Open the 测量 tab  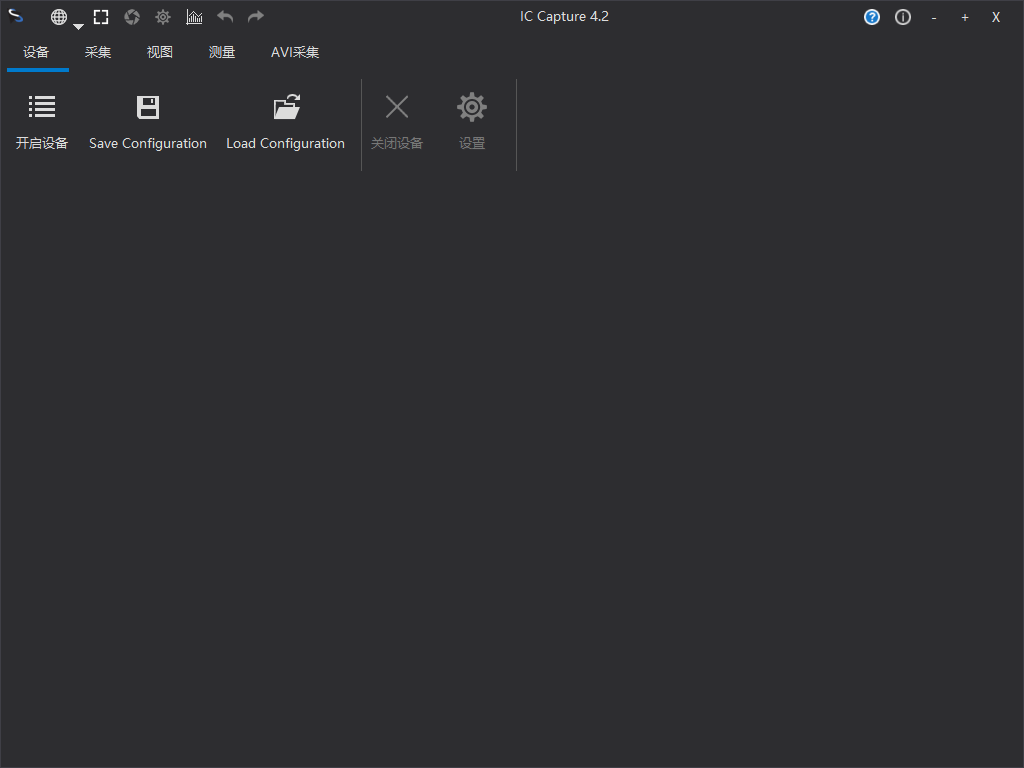[222, 52]
